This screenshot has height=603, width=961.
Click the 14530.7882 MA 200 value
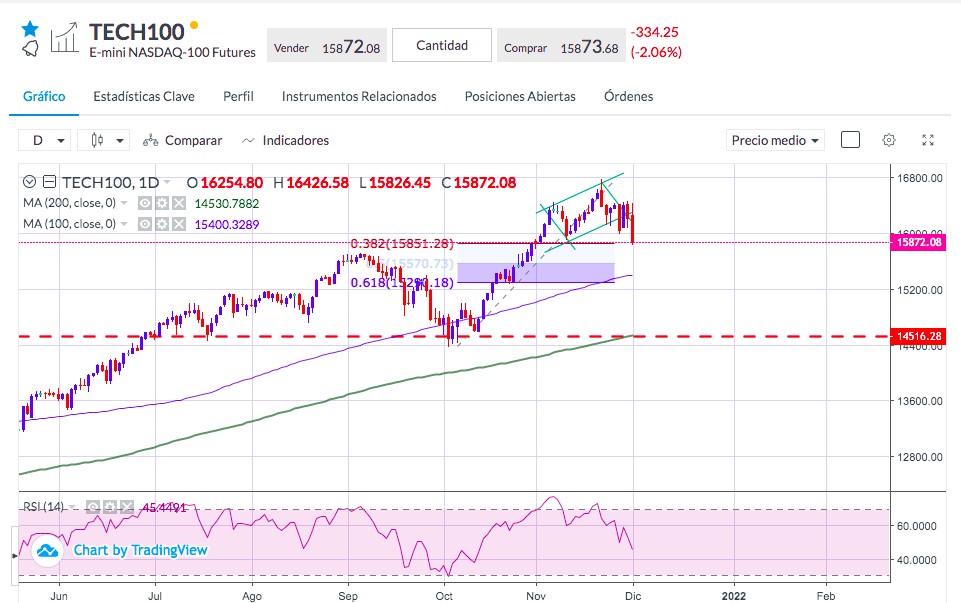(227, 203)
